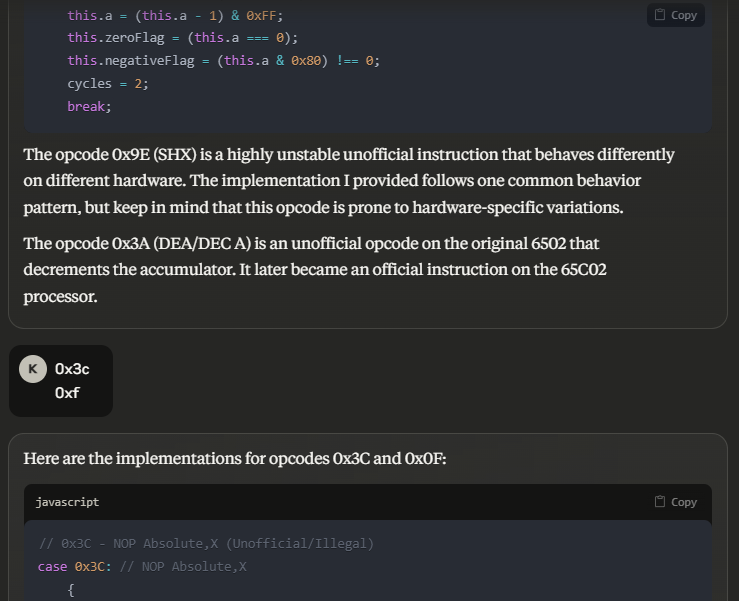The height and width of the screenshot is (601, 739).
Task: Click the opening curly brace under case 0x3C
Action: click(71, 590)
